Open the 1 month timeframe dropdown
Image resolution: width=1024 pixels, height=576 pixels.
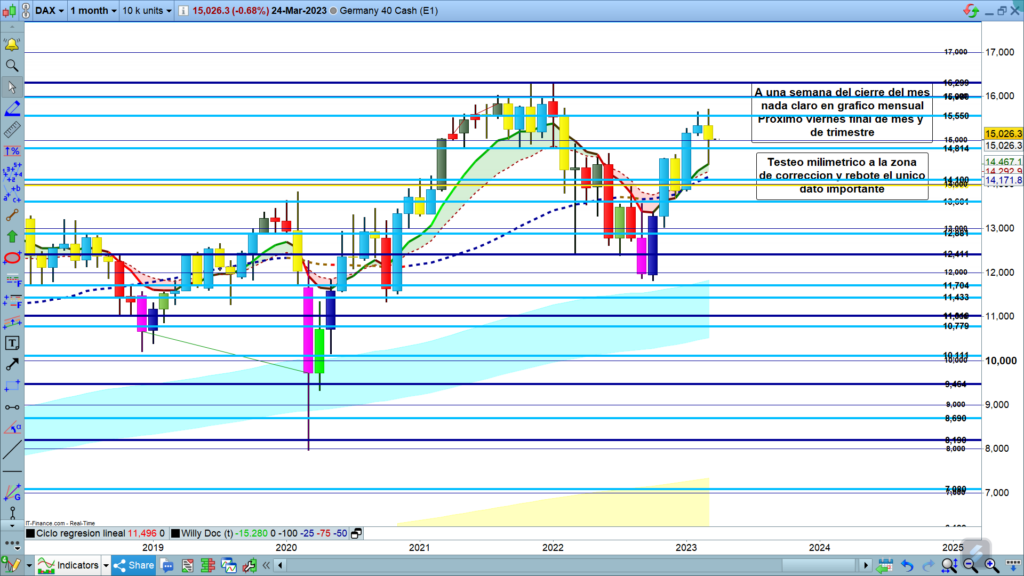[91, 11]
